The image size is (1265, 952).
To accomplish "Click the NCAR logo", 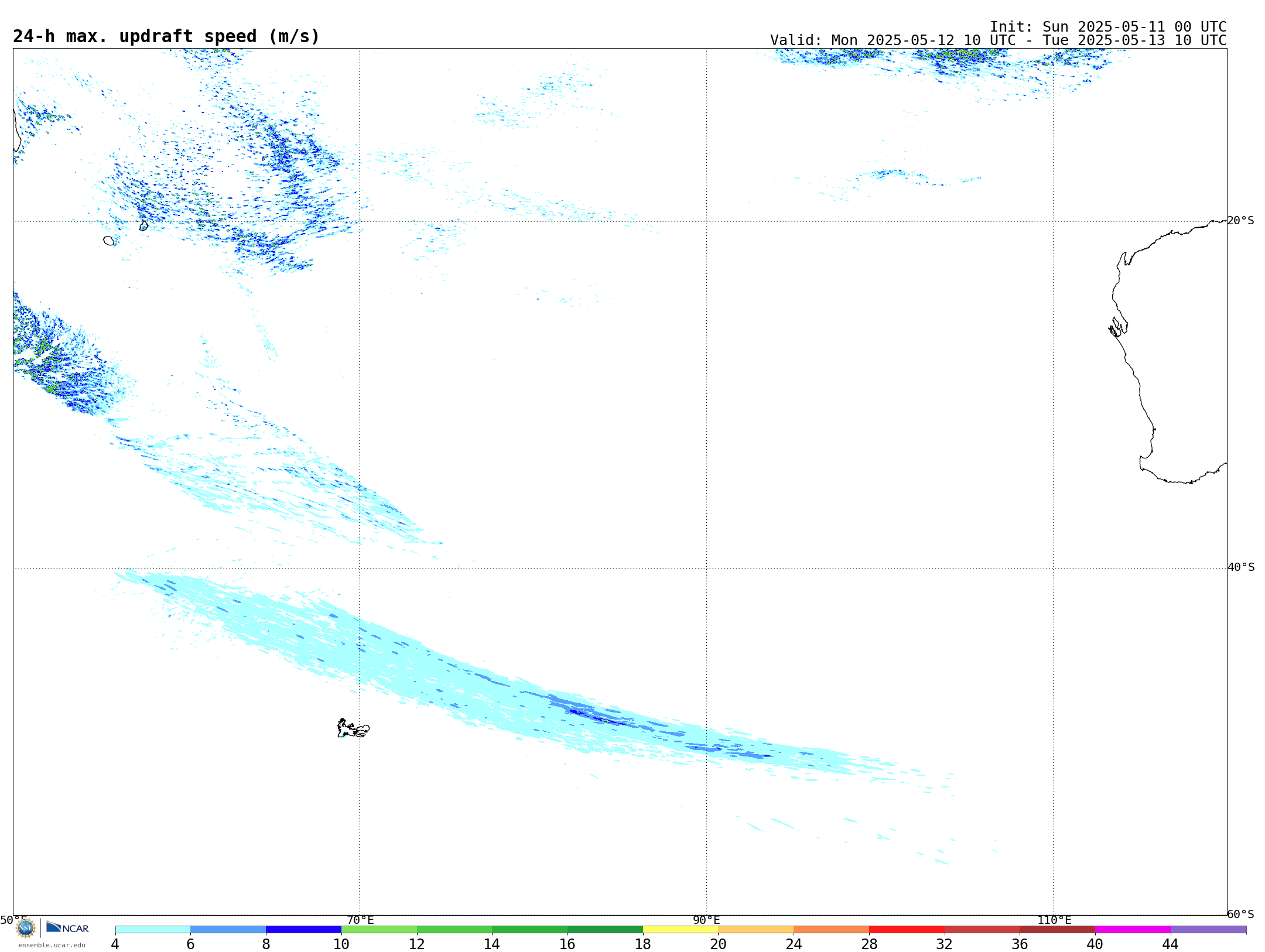I will [x=67, y=927].
